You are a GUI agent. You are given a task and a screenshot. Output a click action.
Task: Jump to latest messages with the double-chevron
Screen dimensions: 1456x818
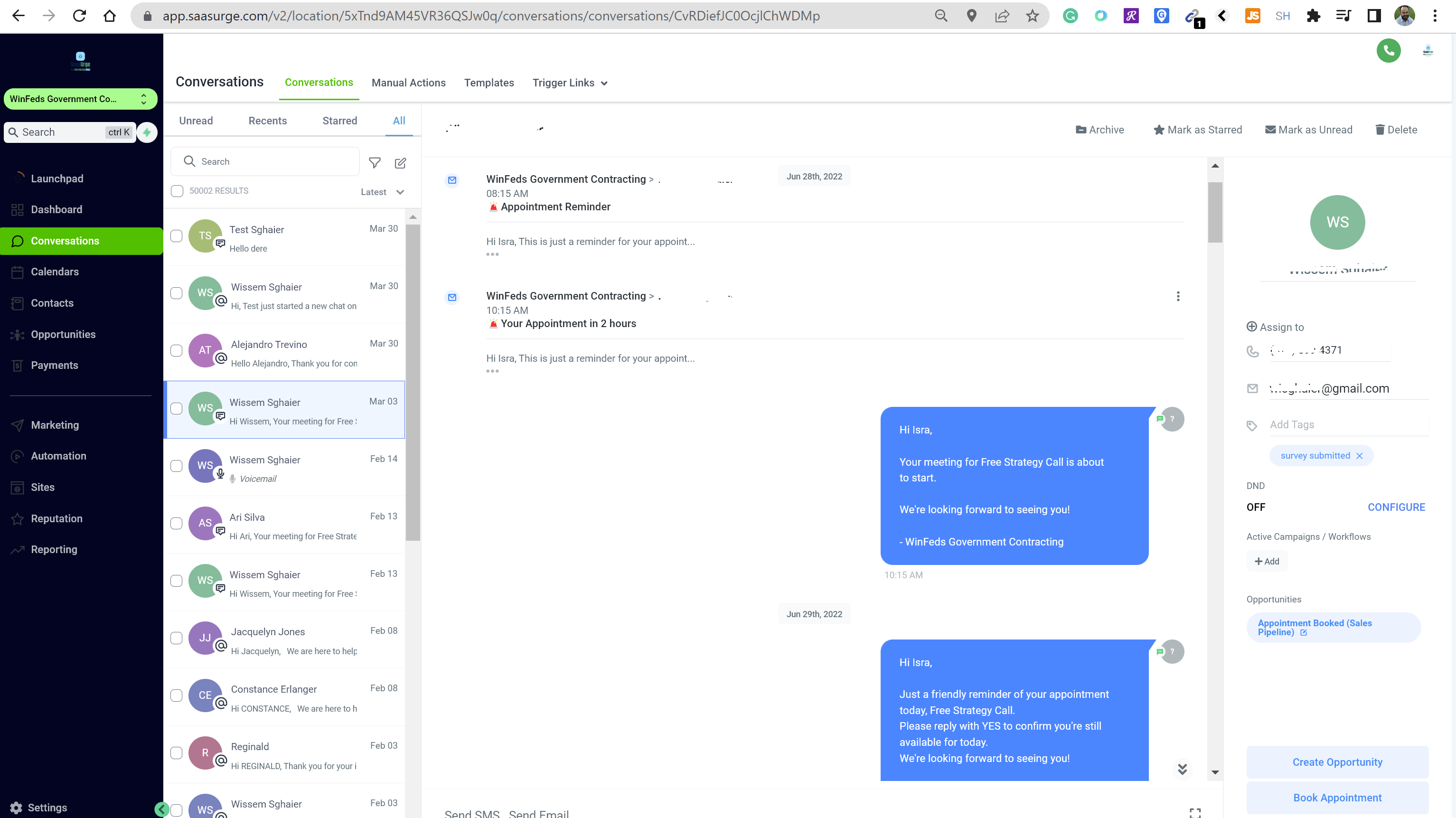[x=1182, y=769]
